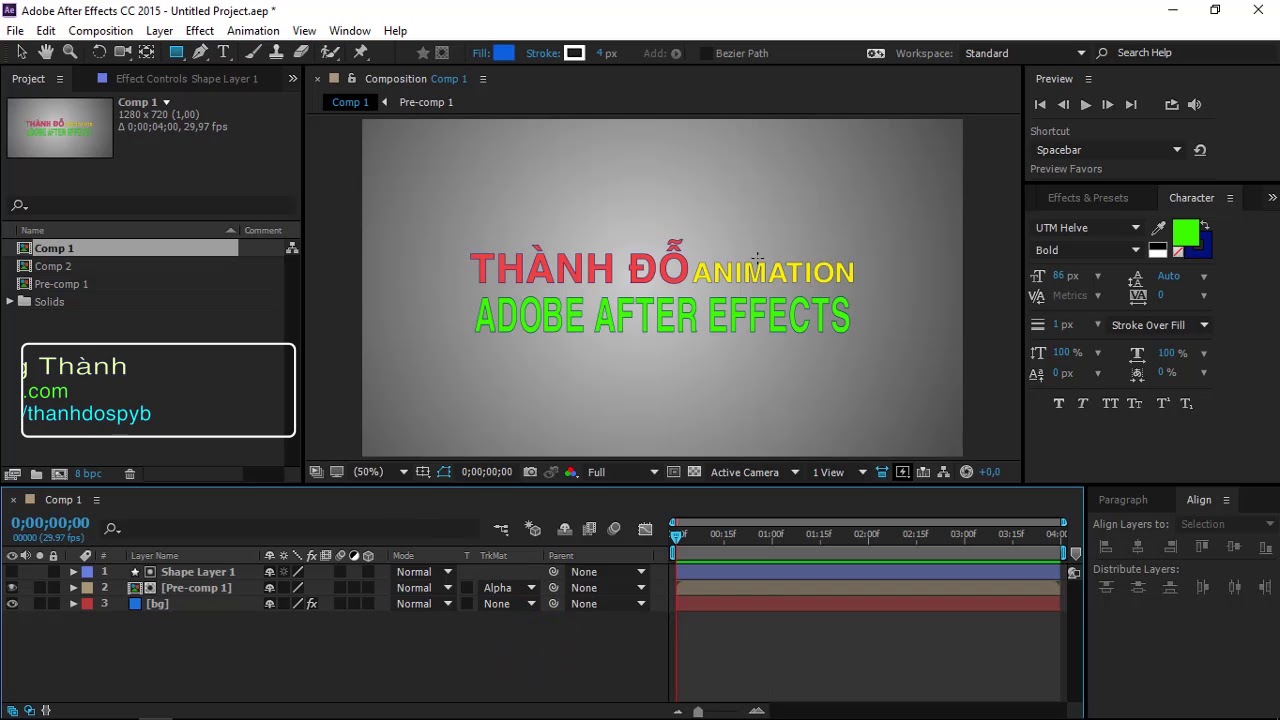Show video for Shape Layer 1
This screenshot has width=1280, height=720.
coord(12,572)
